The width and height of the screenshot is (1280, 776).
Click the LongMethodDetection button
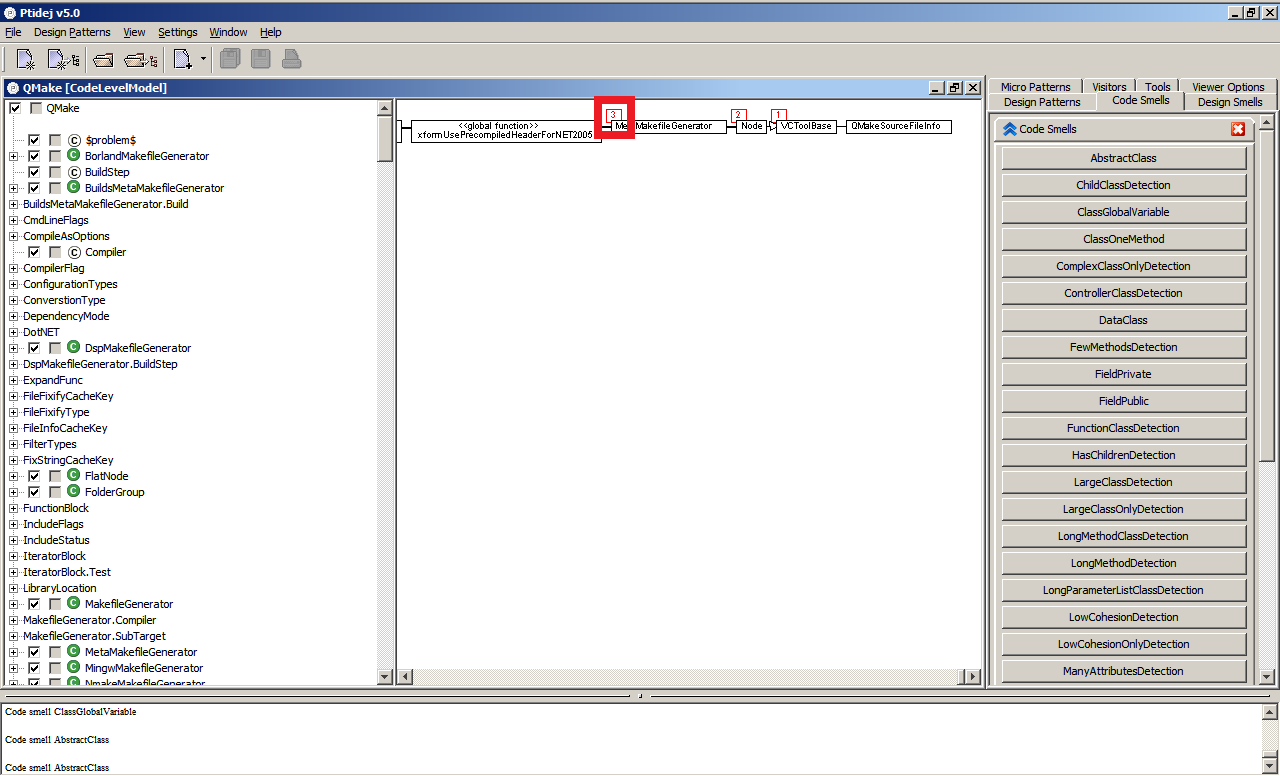point(1123,562)
